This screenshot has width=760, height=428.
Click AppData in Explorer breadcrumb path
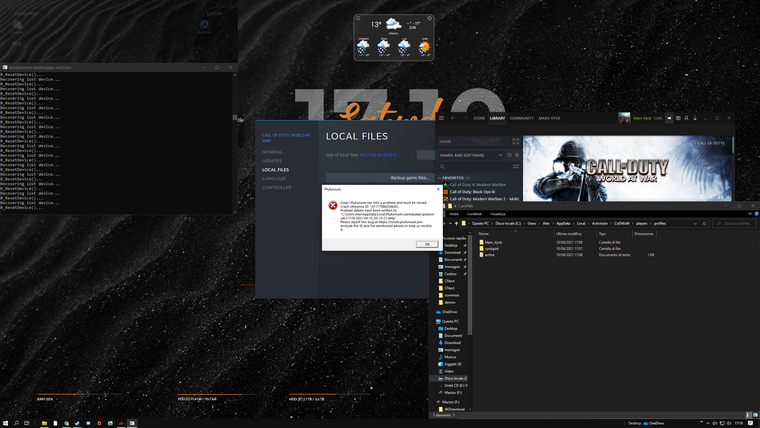563,223
